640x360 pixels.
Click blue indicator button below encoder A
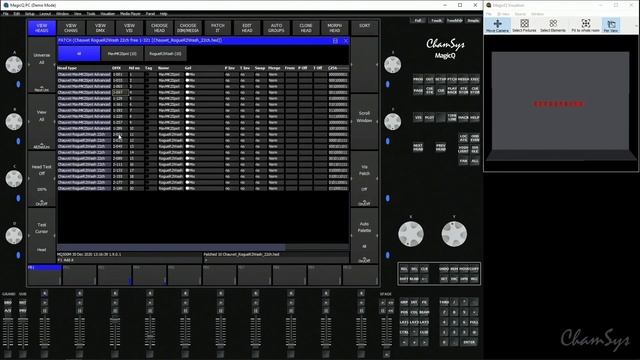coord(18,84)
